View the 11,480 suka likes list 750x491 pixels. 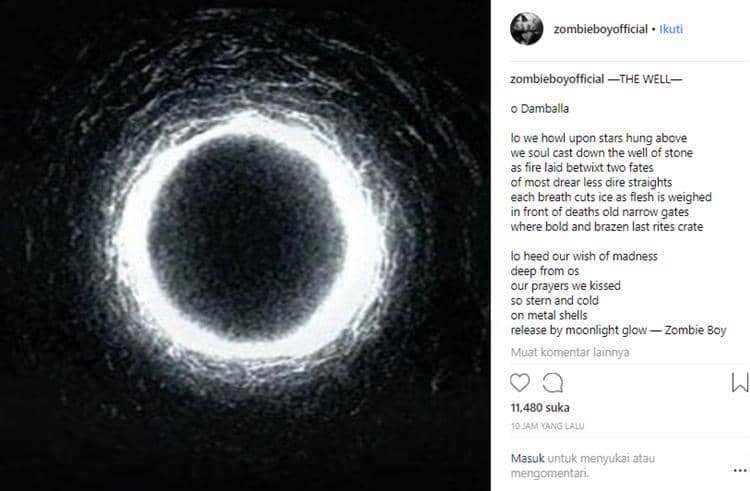click(538, 408)
